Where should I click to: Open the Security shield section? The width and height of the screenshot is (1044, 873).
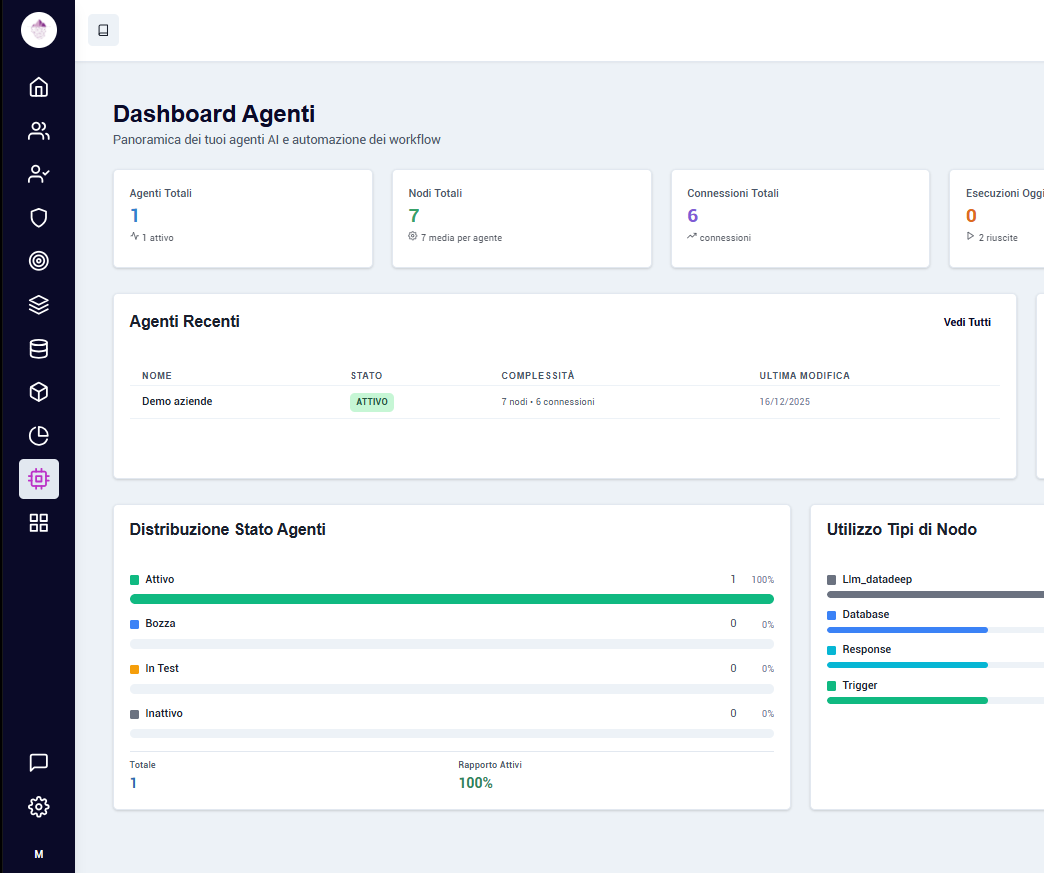38,217
